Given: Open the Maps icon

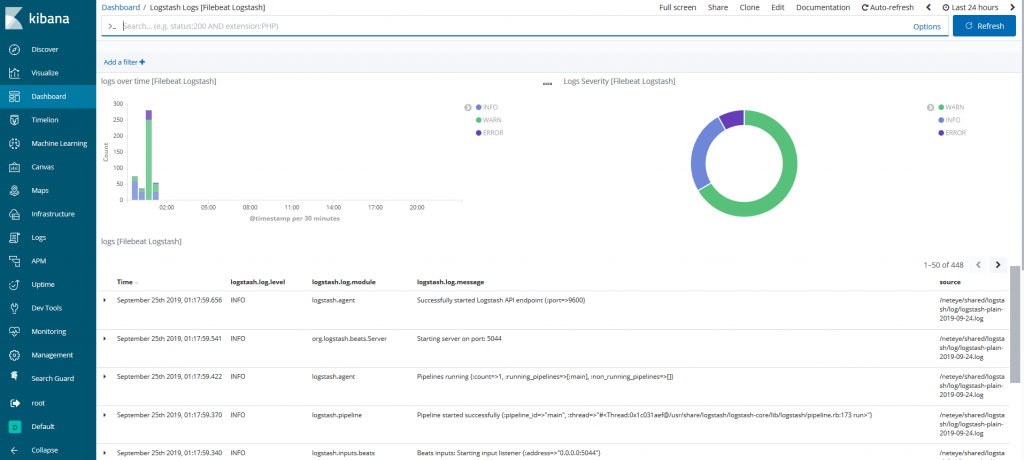Looking at the screenshot, I should [14, 191].
